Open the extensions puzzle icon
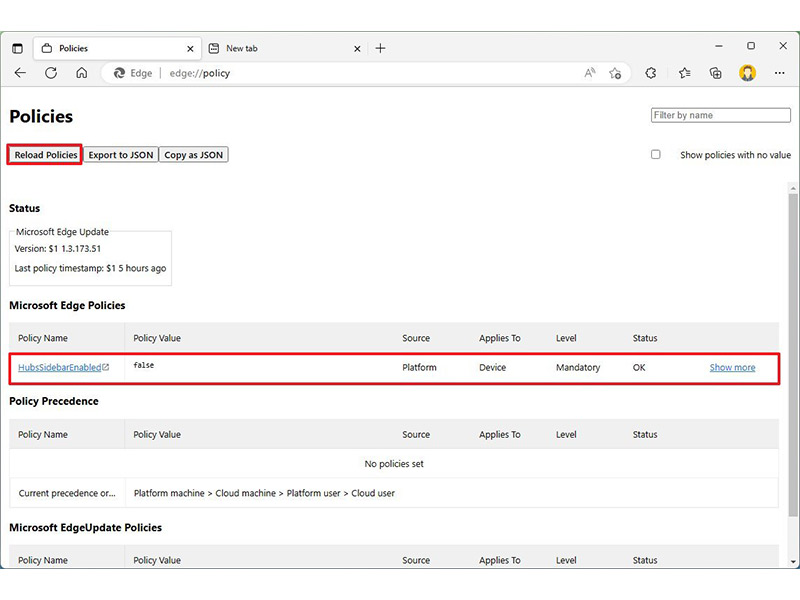Viewport: 800px width, 600px height. 651,73
